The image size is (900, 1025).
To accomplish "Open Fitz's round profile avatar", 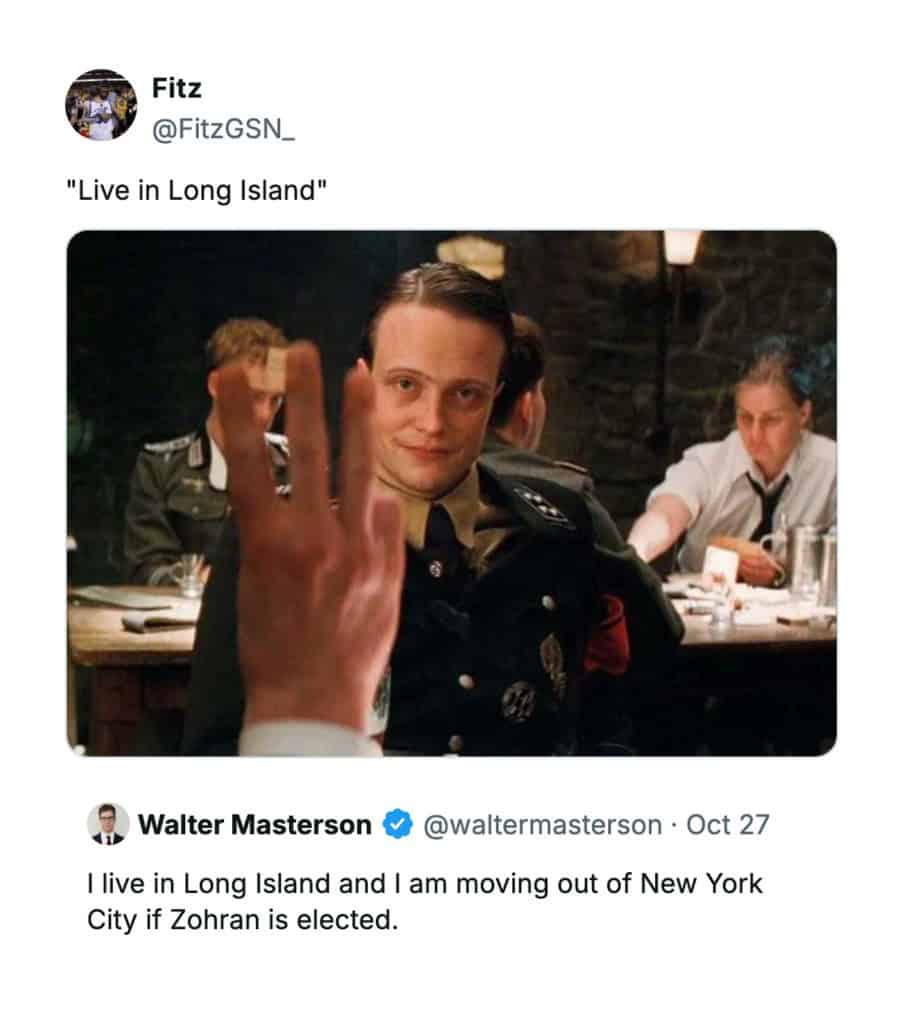I will pos(101,105).
